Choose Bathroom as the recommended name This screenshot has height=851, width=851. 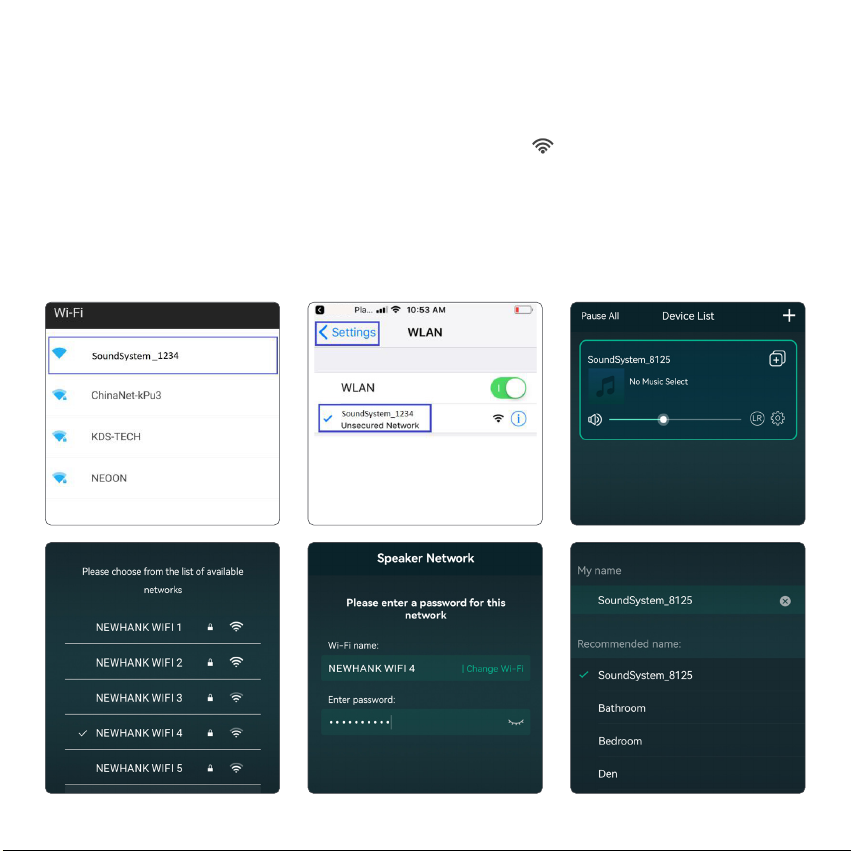coord(622,708)
